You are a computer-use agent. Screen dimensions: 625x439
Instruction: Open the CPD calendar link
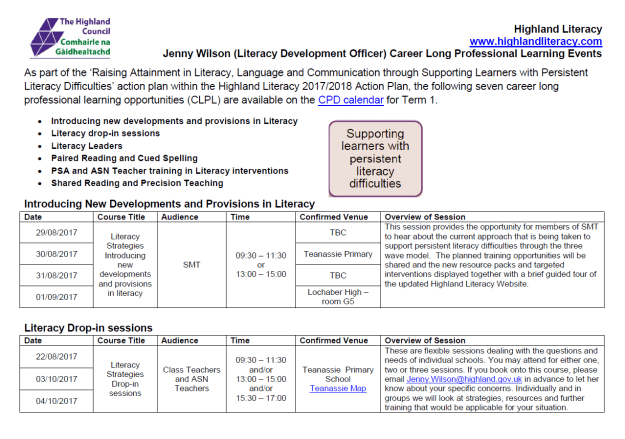click(342, 101)
